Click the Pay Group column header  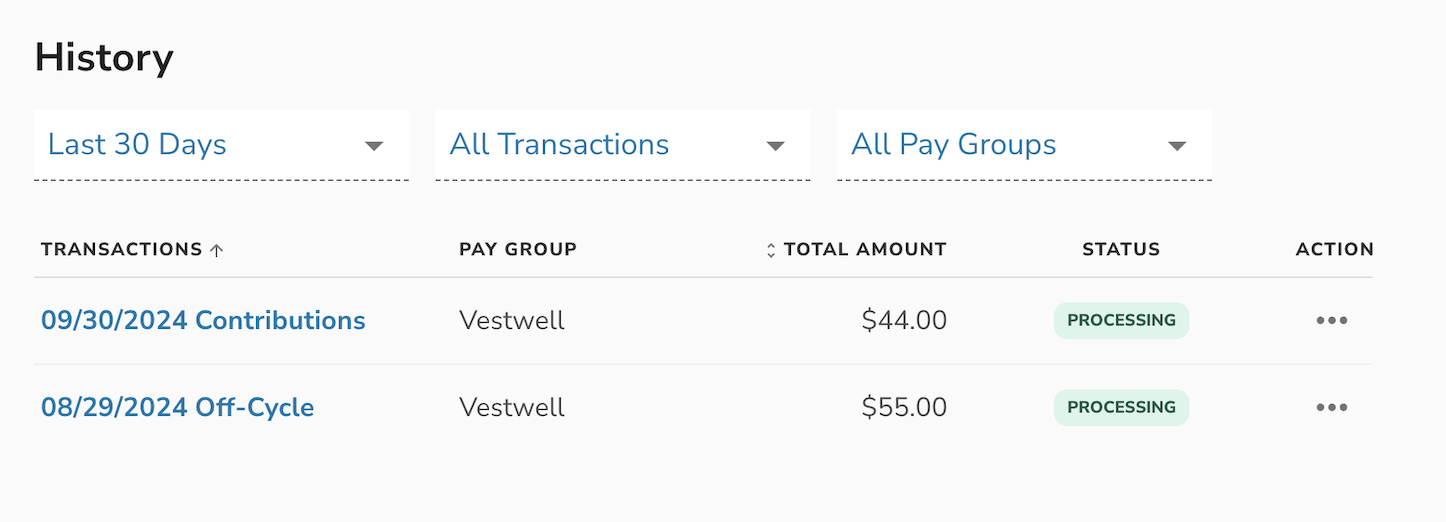point(518,250)
